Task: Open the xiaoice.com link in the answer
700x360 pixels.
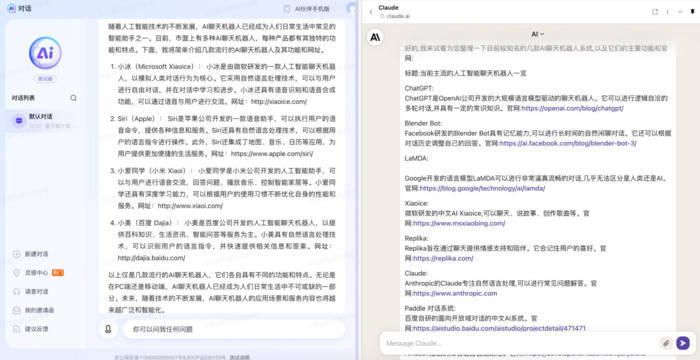Action: pos(279,101)
